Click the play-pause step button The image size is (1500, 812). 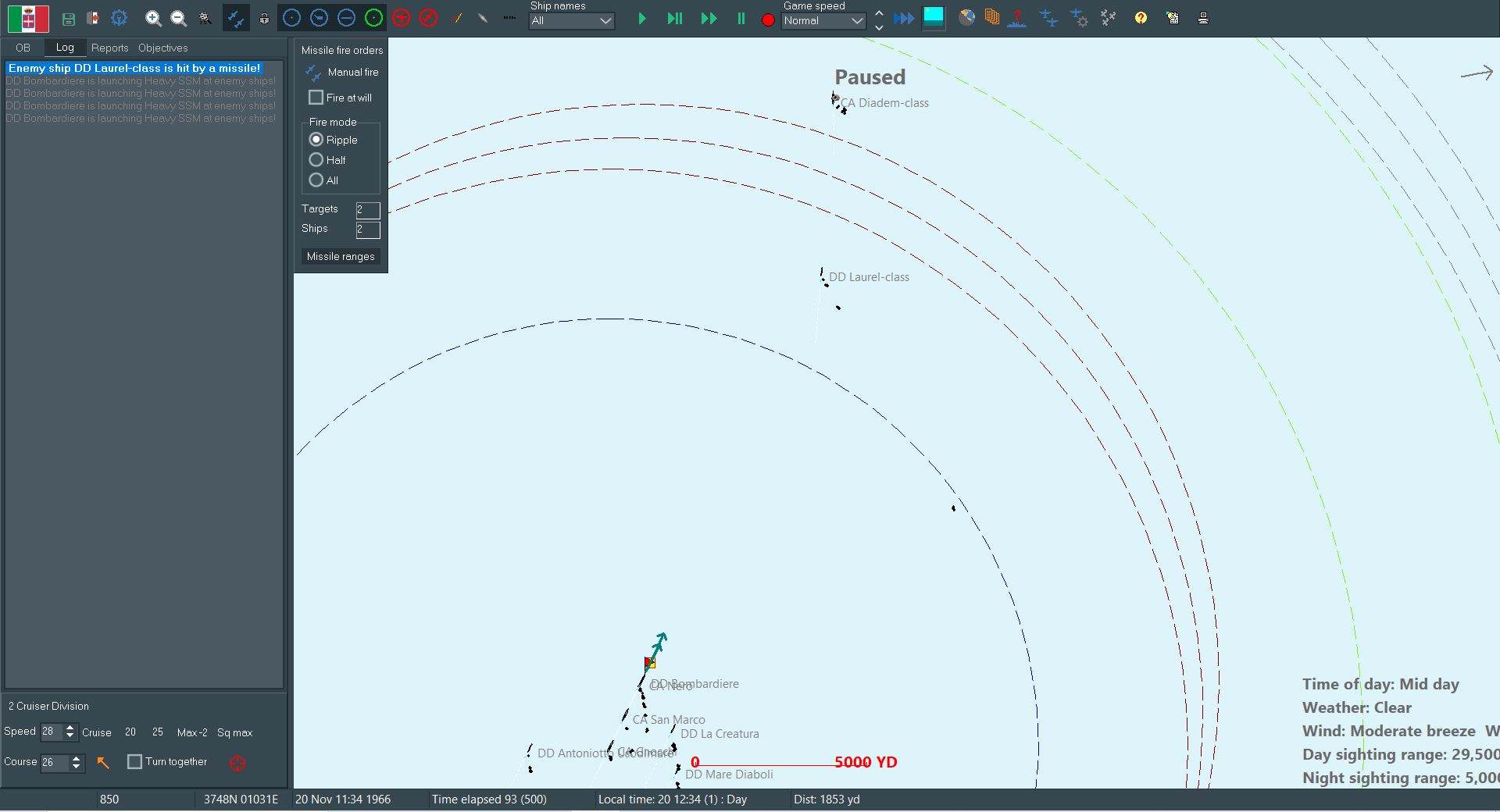pos(675,19)
